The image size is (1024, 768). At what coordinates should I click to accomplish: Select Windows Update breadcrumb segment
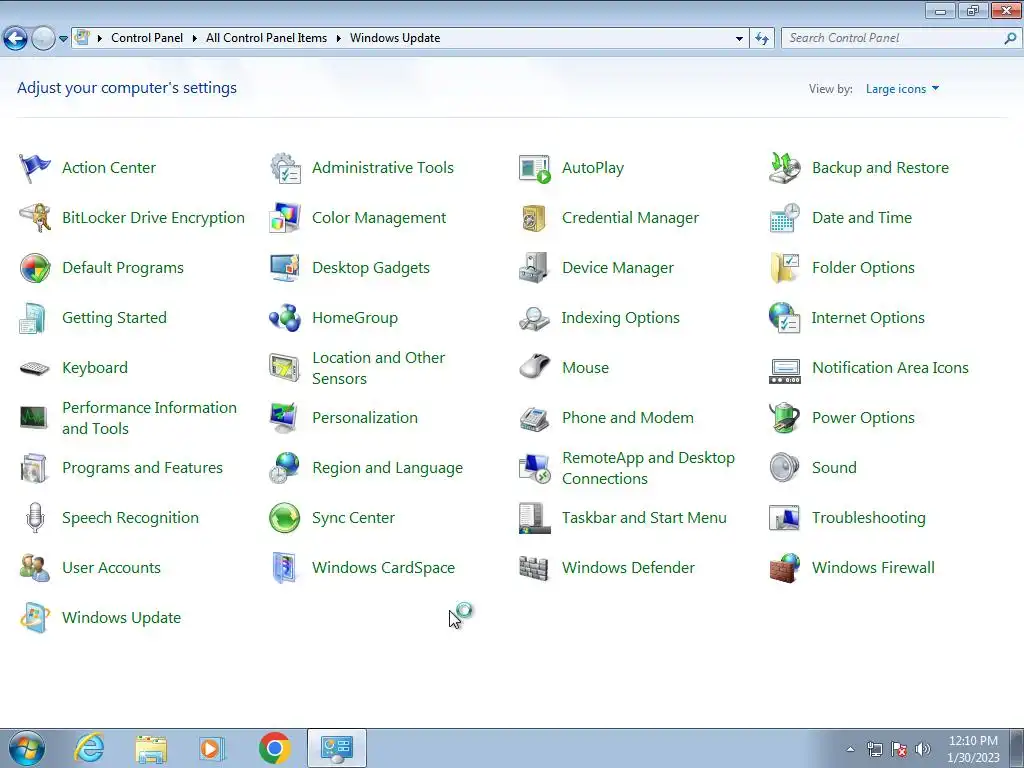click(395, 38)
